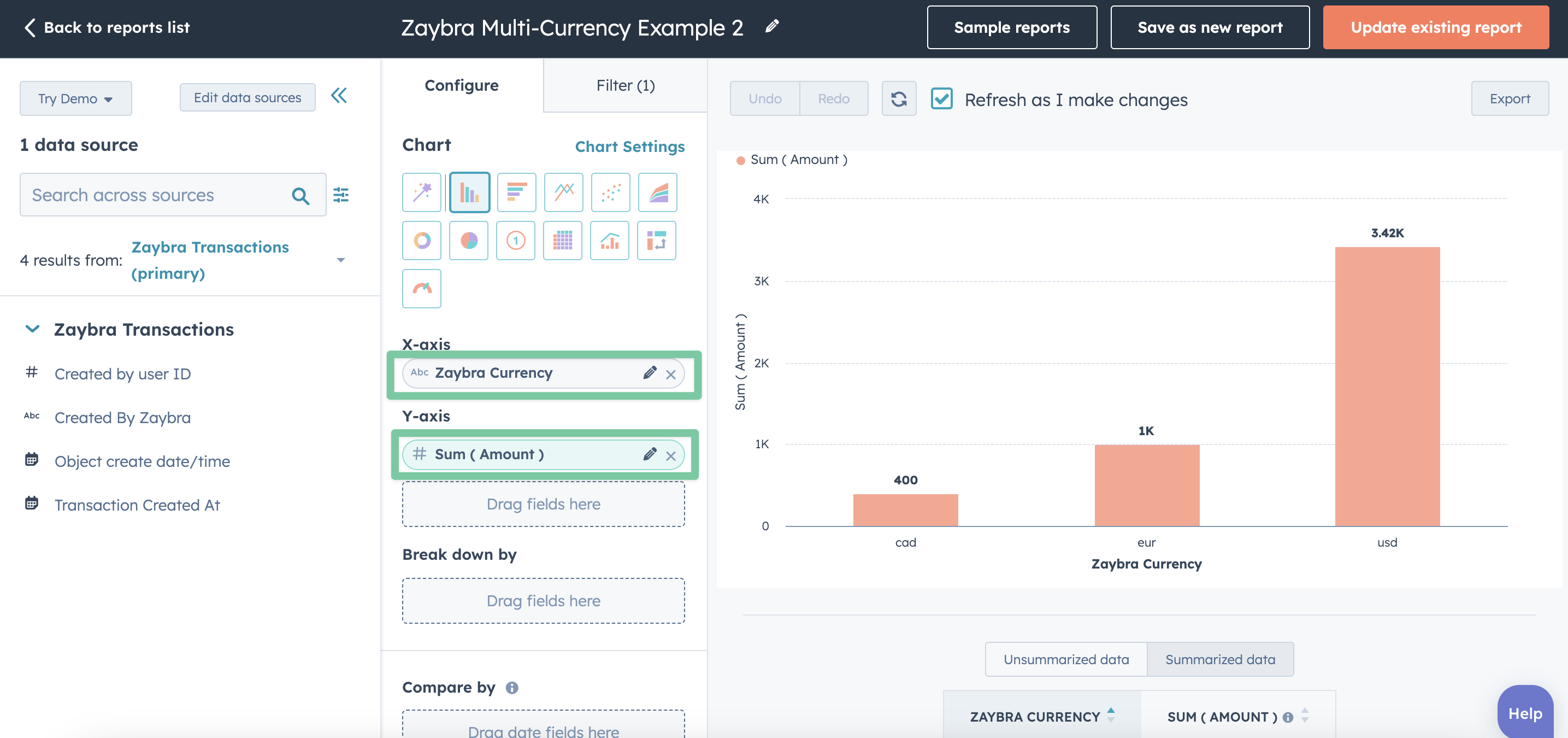Viewport: 1568px width, 738px height.
Task: Select the combination bar-line chart type
Action: (x=609, y=241)
